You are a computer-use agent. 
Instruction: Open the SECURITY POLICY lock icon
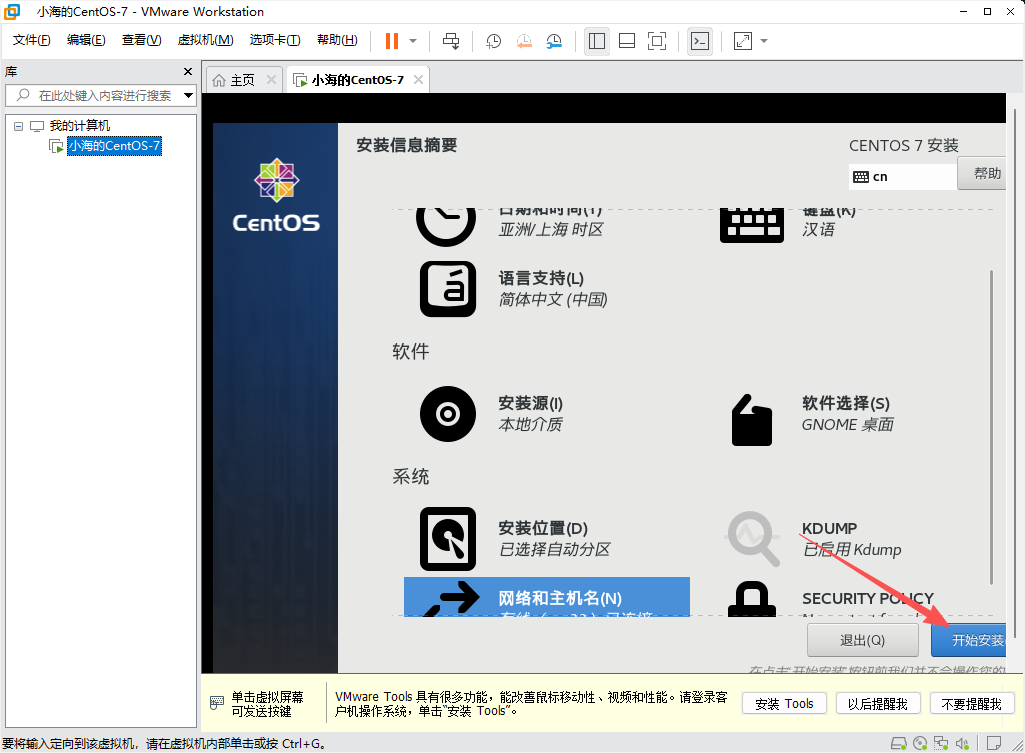[752, 598]
